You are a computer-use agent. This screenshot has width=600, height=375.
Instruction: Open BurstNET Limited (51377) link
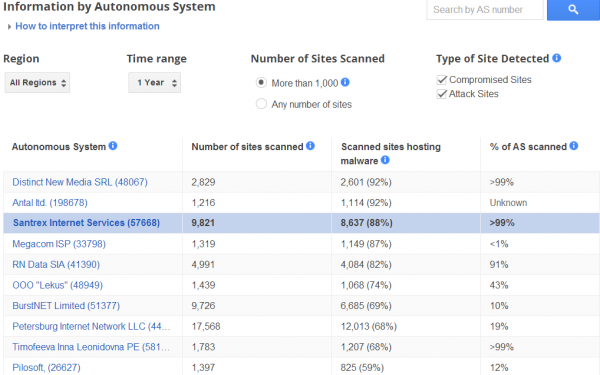[x=66, y=306]
